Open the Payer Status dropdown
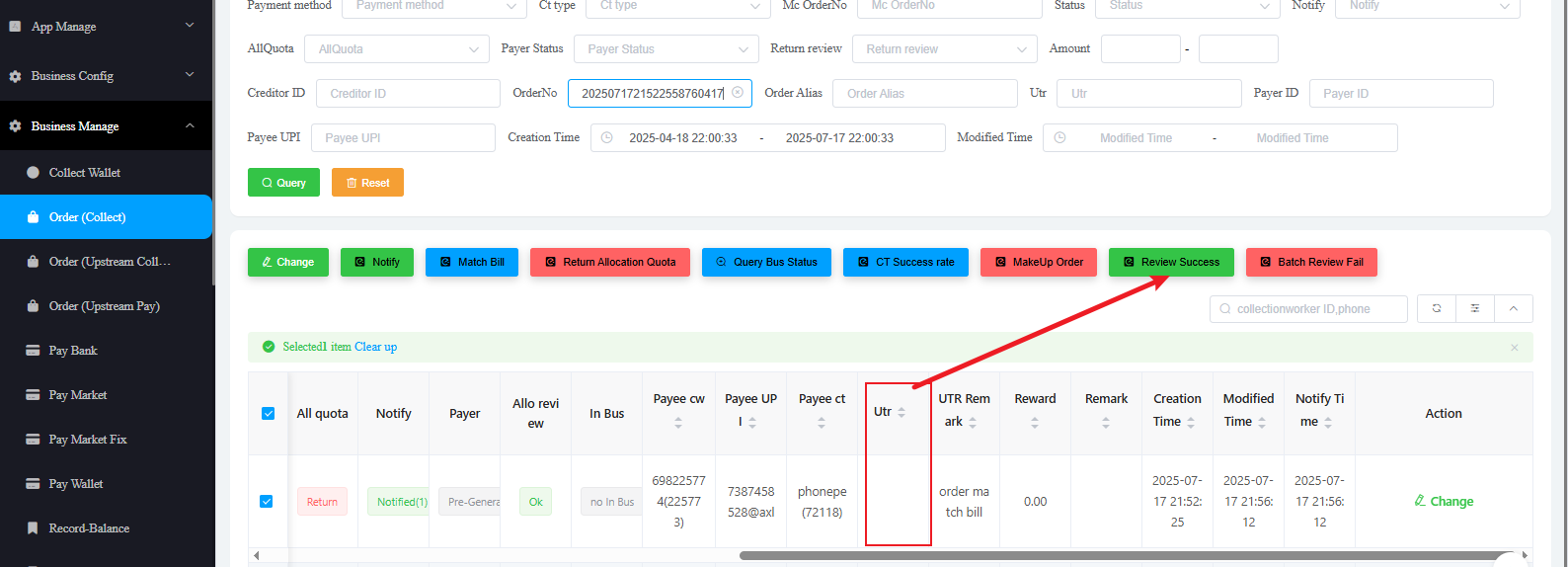The image size is (1568, 567). [666, 49]
